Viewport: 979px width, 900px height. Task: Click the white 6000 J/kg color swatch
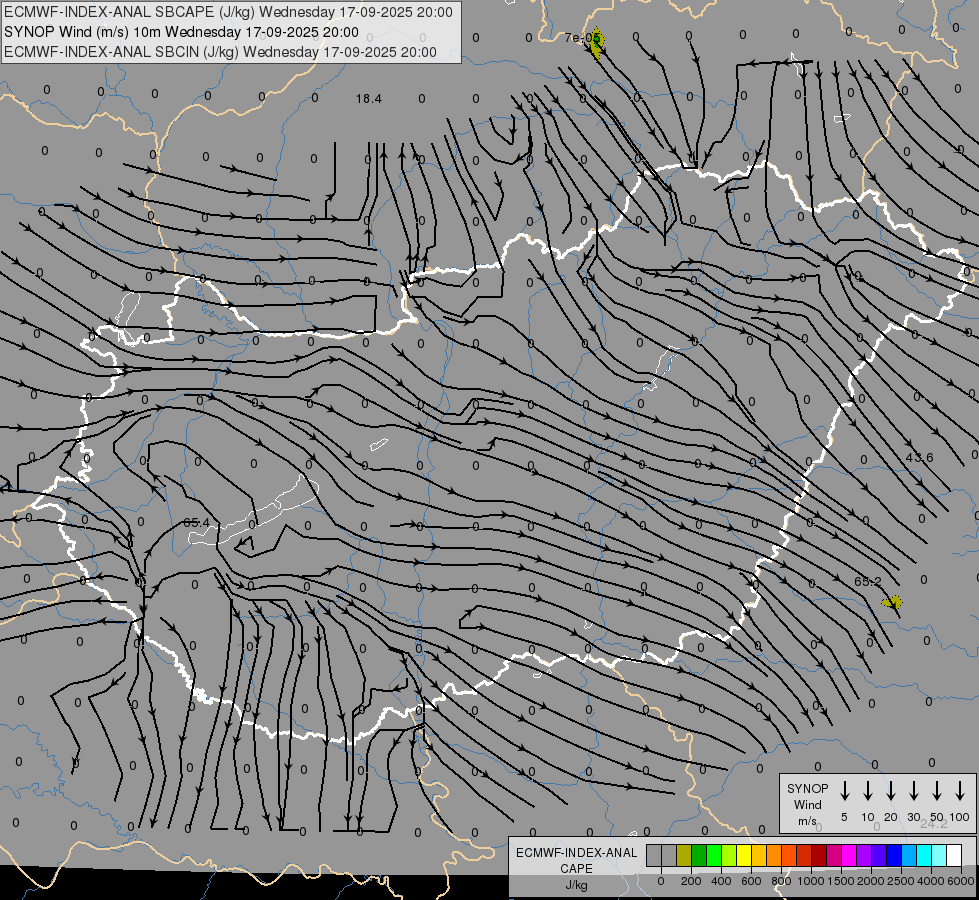tap(954, 856)
